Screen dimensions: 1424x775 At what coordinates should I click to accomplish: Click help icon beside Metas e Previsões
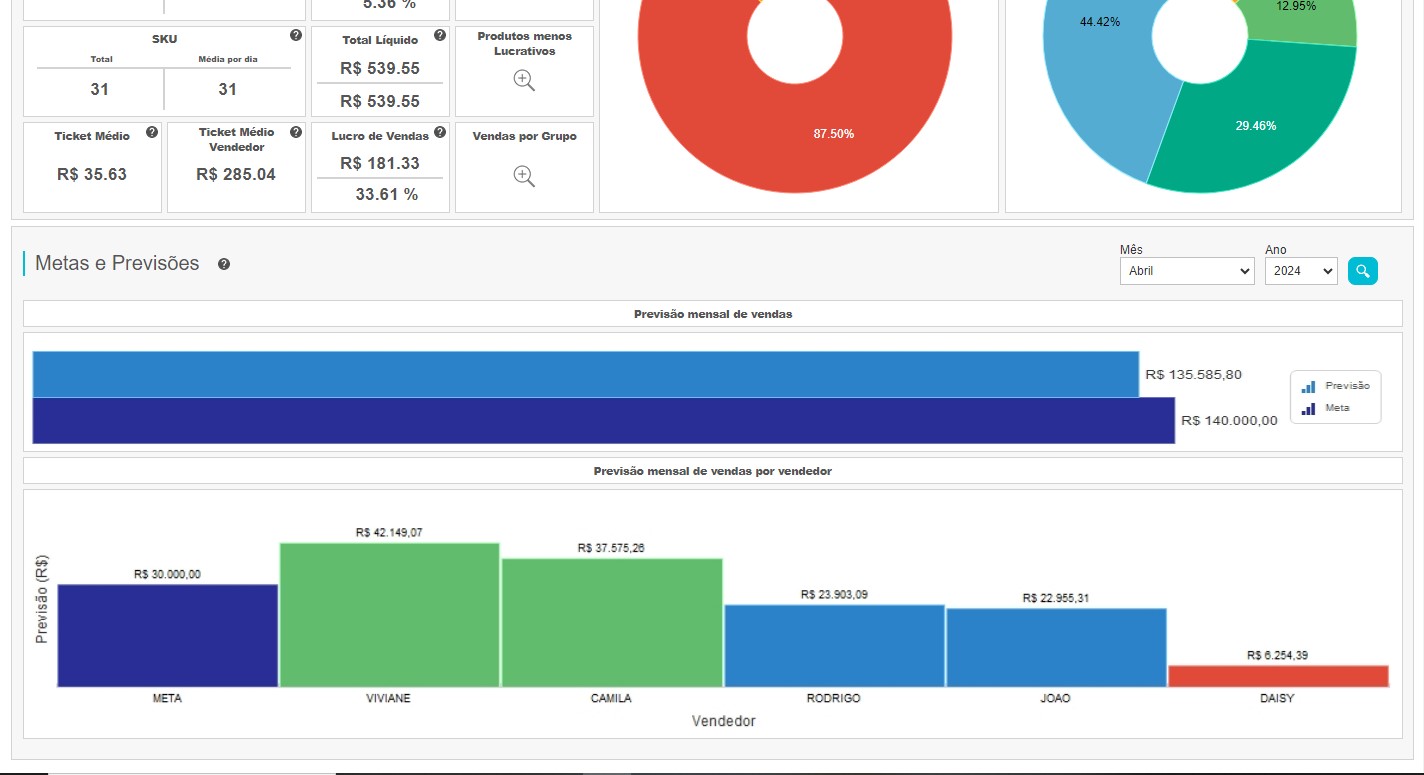224,264
